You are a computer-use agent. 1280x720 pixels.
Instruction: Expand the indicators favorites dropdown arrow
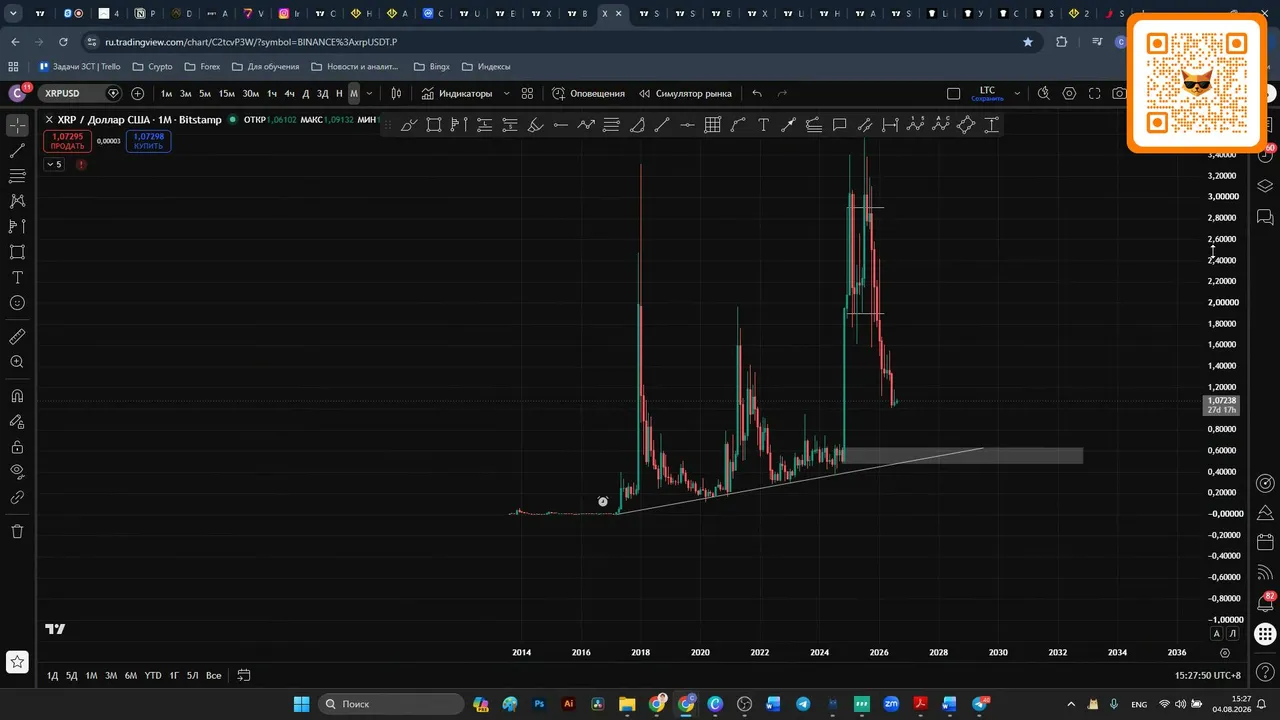(506, 93)
